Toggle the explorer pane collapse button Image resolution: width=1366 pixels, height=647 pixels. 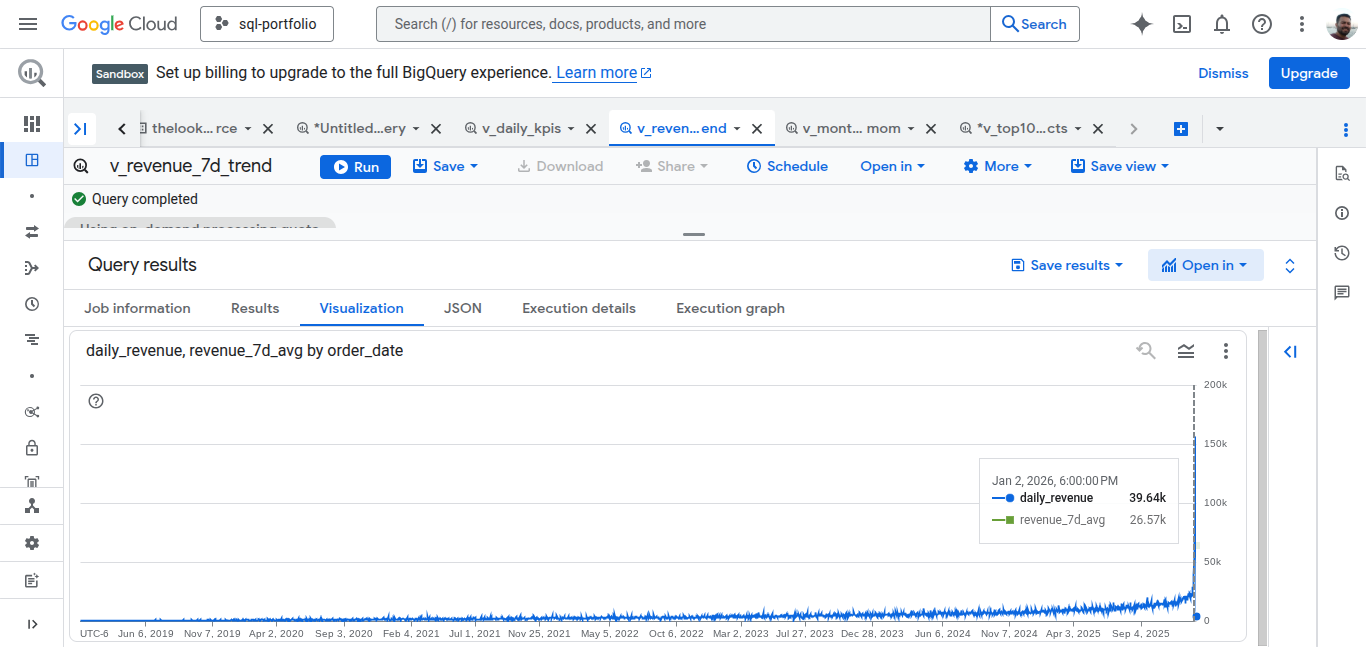click(81, 129)
